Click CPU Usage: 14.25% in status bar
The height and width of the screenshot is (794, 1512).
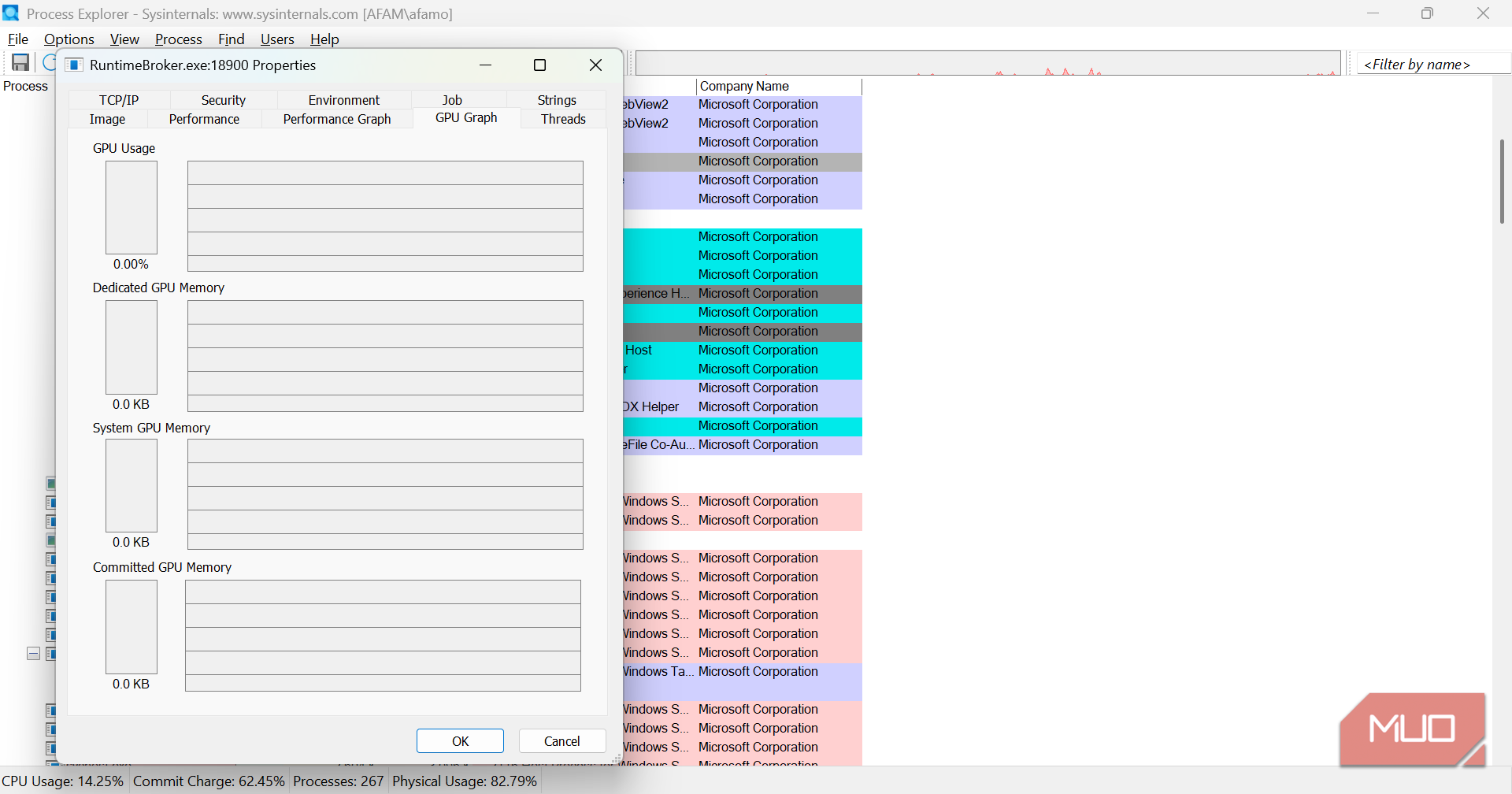[x=63, y=781]
